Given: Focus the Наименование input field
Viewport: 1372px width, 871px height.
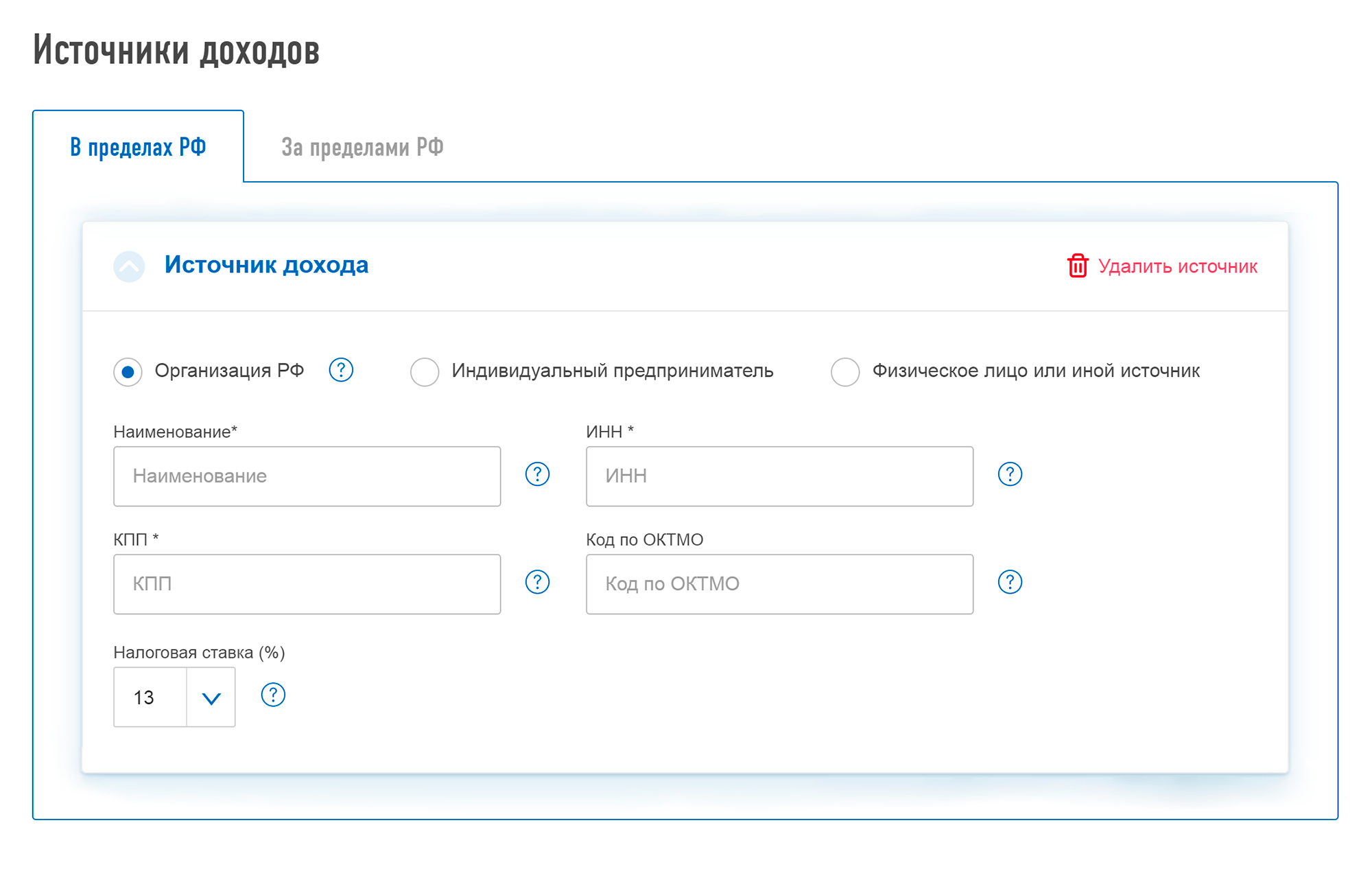Looking at the screenshot, I should (307, 476).
